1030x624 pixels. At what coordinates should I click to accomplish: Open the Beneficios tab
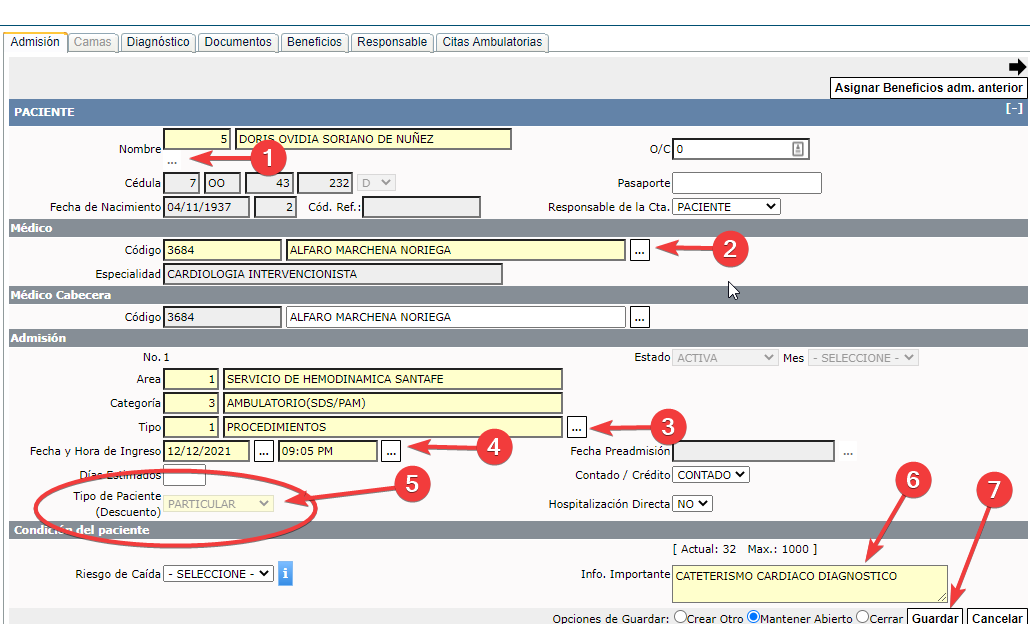(x=315, y=42)
